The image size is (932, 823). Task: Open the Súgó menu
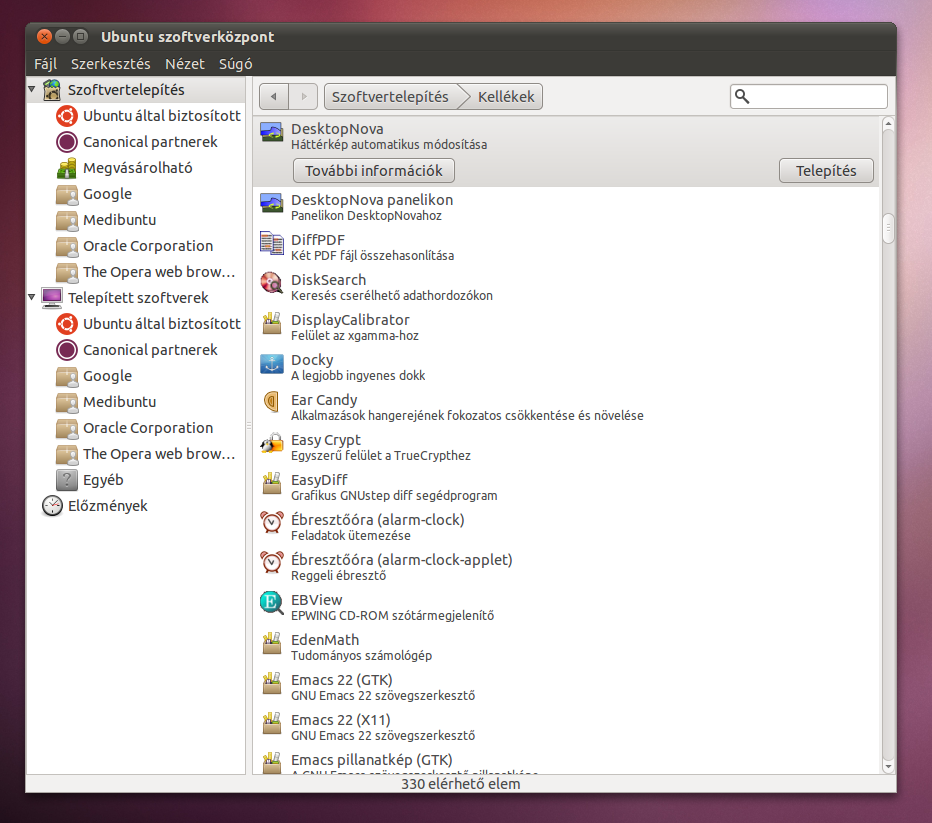[235, 64]
